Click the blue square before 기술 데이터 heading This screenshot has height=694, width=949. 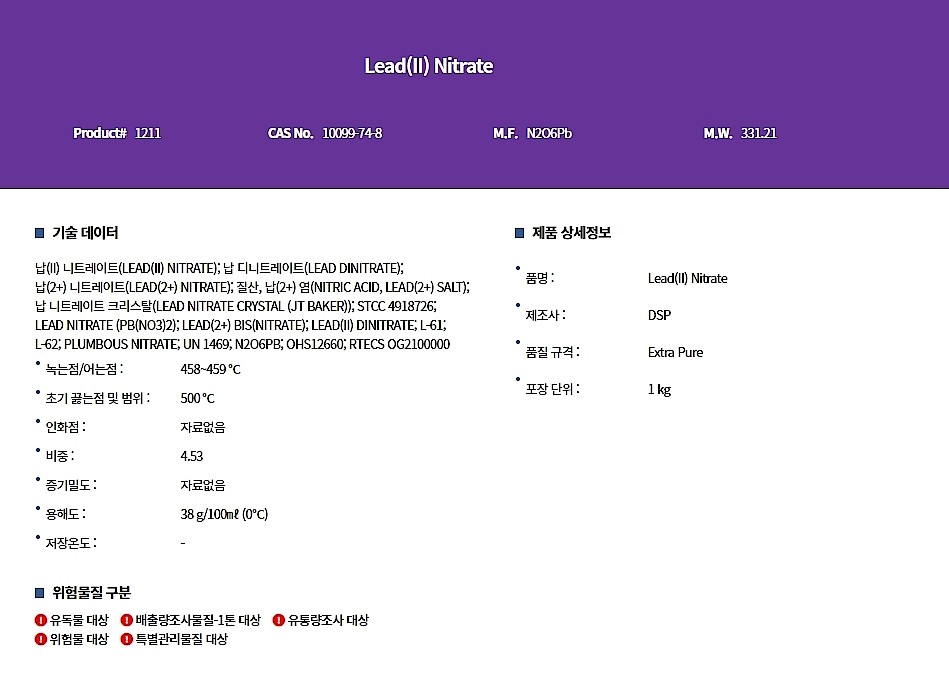pyautogui.click(x=39, y=233)
